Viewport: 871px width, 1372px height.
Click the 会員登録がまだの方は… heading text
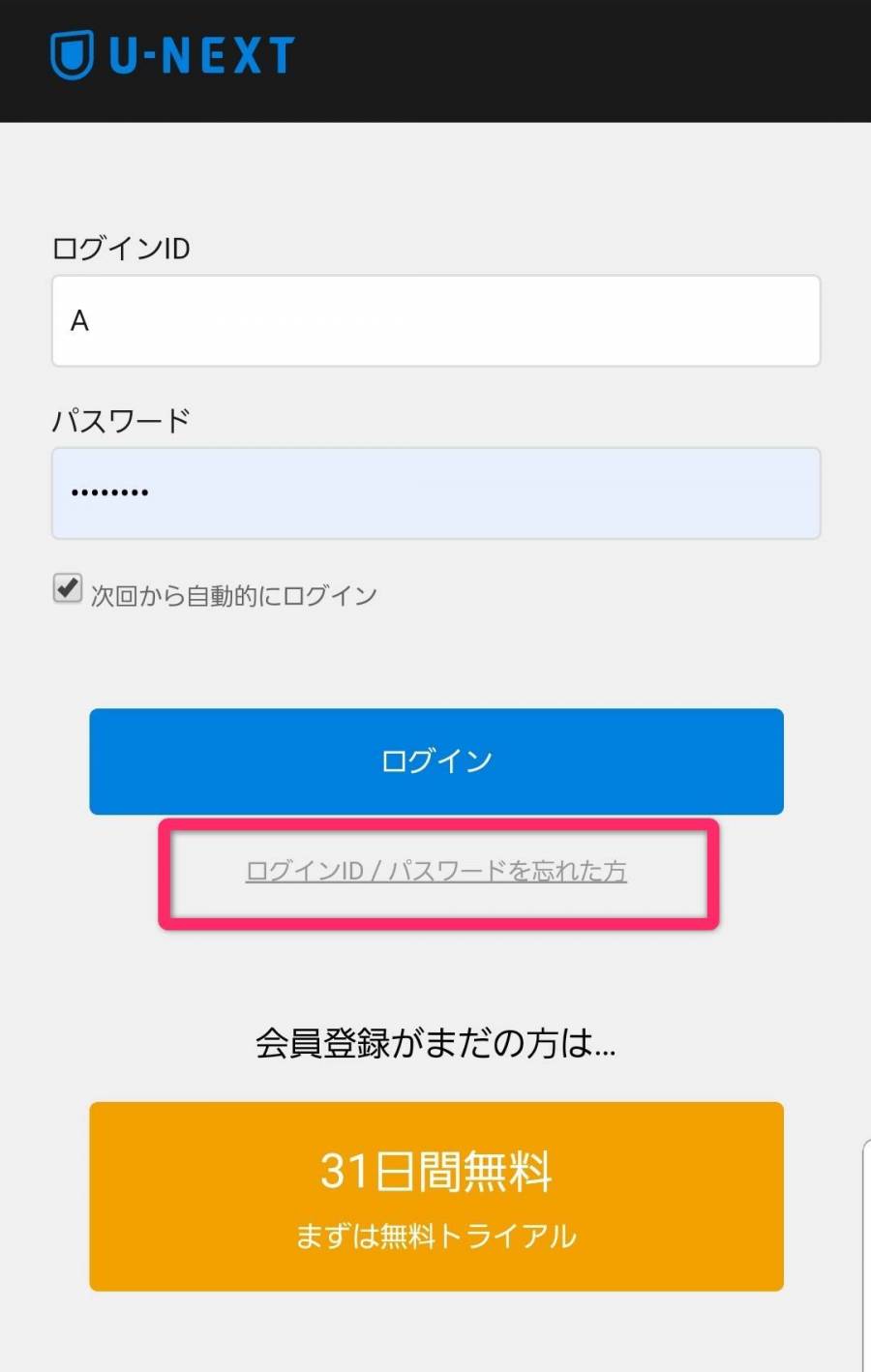coord(435,1043)
